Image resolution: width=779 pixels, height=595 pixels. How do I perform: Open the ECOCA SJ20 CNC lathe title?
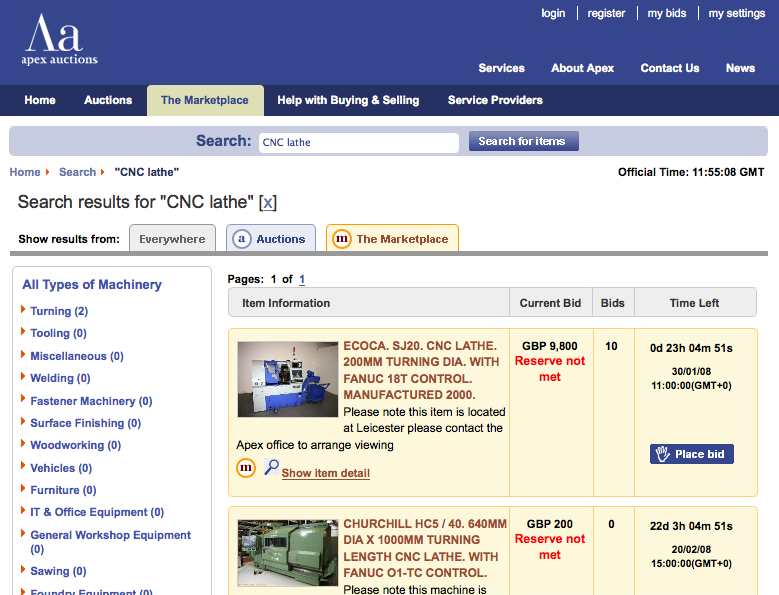[x=421, y=370]
